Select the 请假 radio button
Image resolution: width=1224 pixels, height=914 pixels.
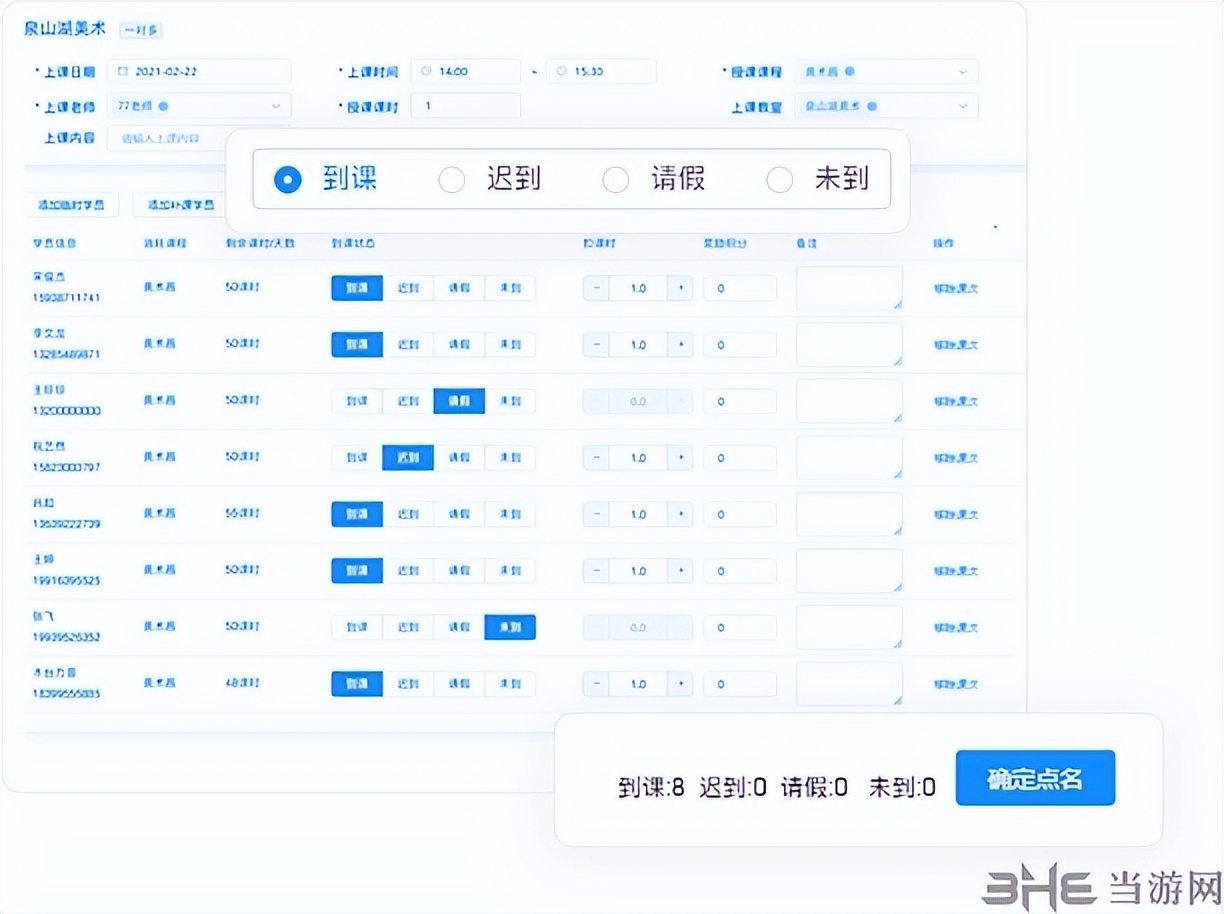(616, 179)
